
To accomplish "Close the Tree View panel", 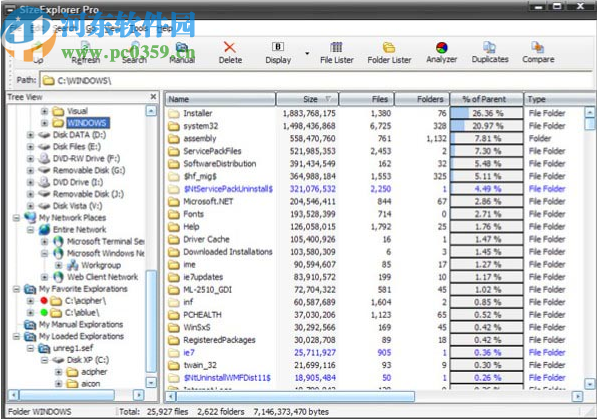I will tap(153, 97).
